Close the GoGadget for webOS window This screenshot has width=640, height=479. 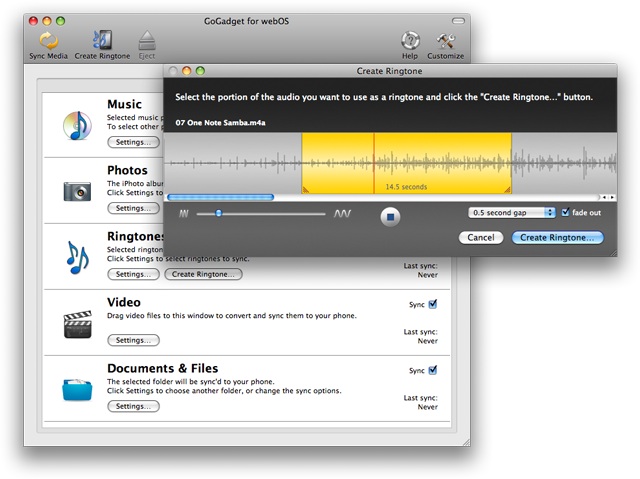tap(33, 21)
